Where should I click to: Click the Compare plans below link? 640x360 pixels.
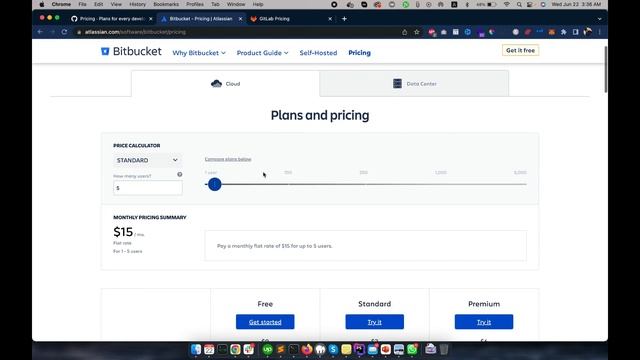click(x=228, y=159)
